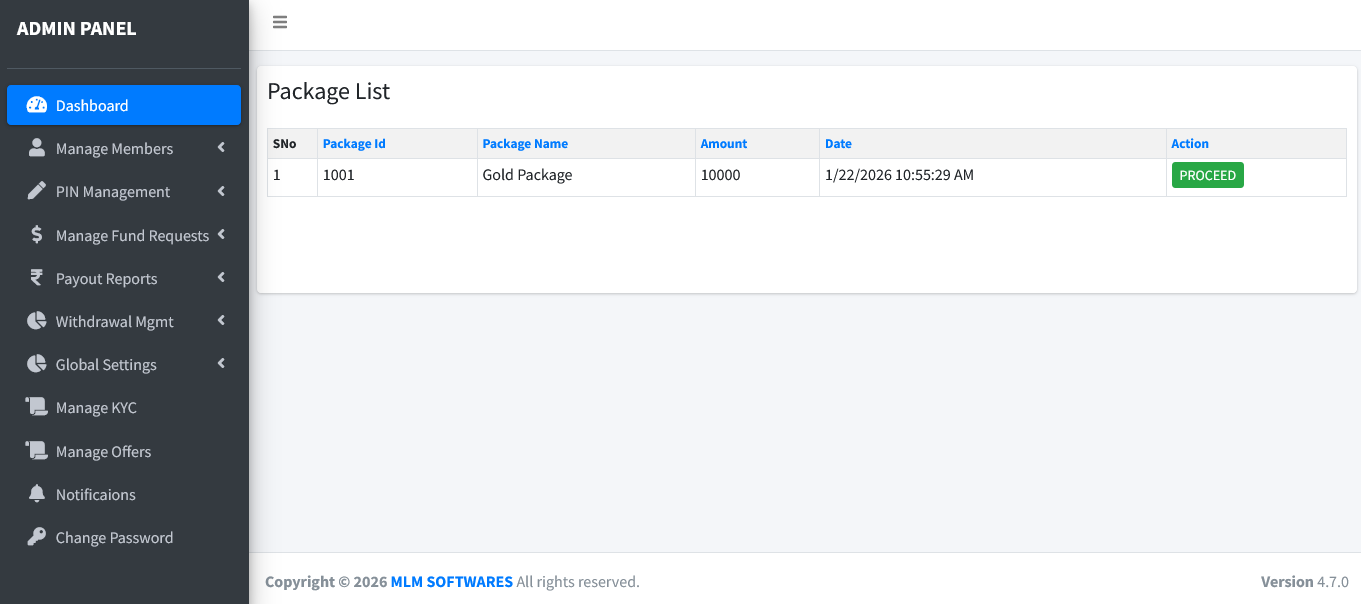The width and height of the screenshot is (1361, 604).
Task: Sort by Package Id column header
Action: click(x=354, y=144)
